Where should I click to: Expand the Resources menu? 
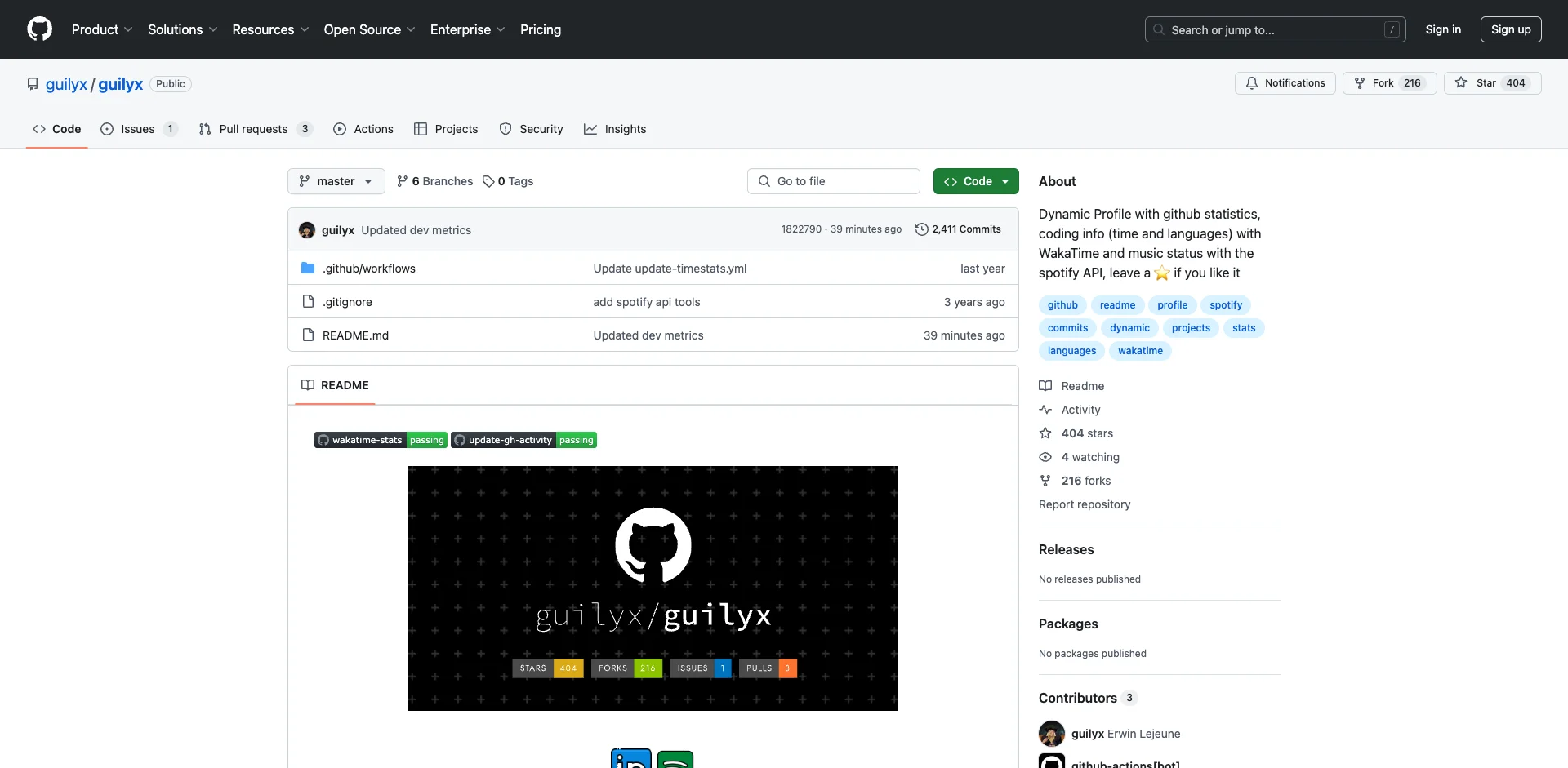coord(270,29)
